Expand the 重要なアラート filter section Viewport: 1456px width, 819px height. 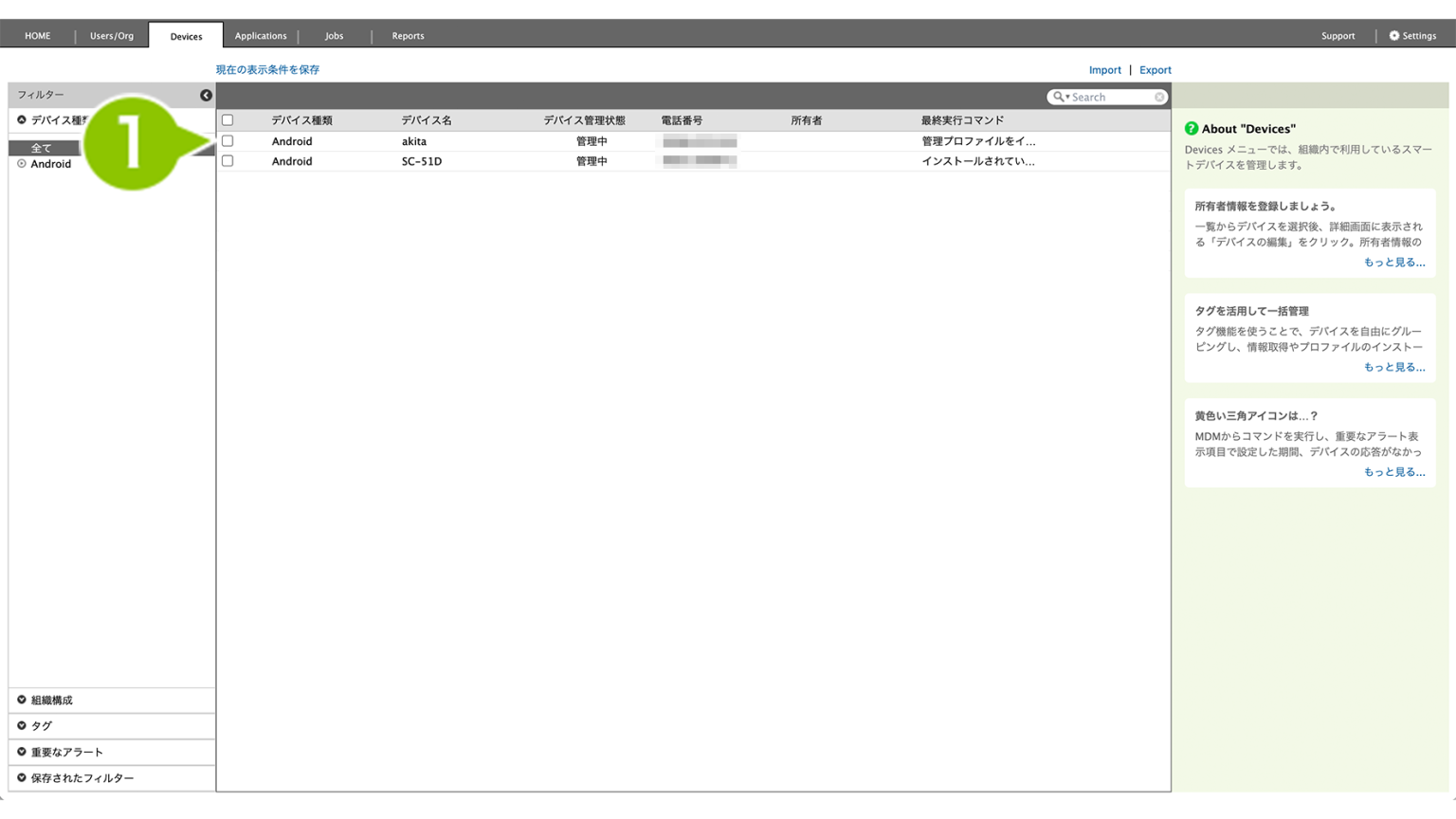click(x=22, y=752)
